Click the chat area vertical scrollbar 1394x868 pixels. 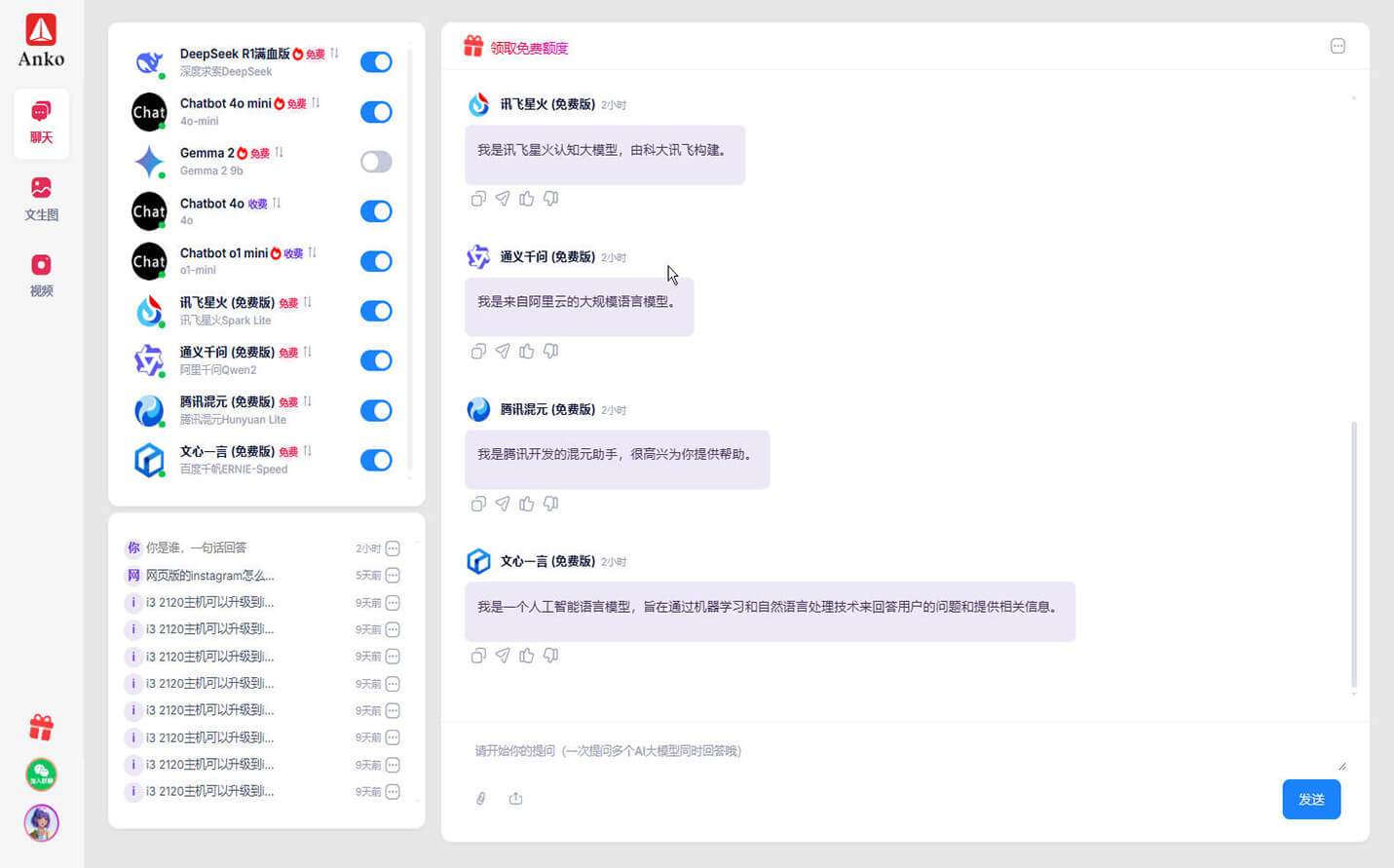1354,555
